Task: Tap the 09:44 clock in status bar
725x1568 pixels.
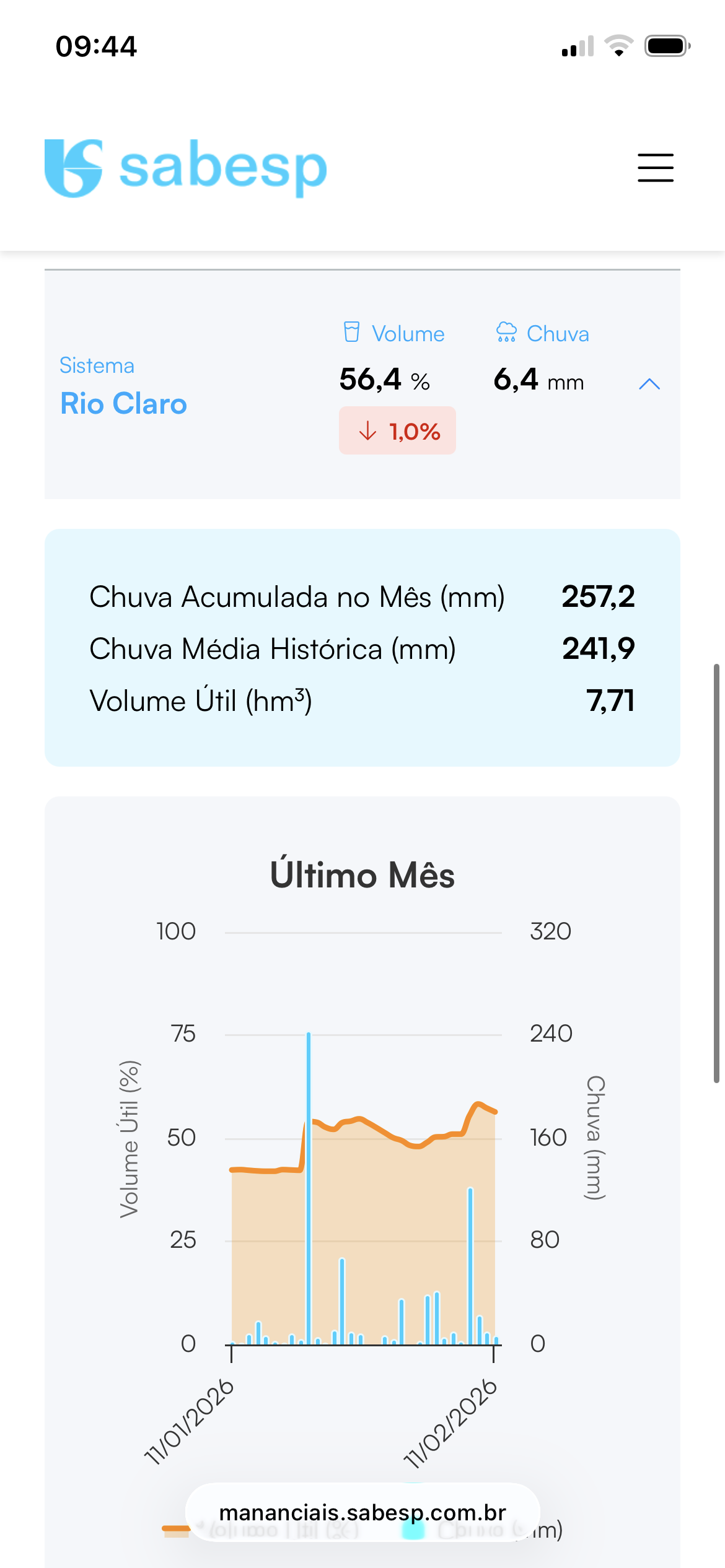Action: click(96, 46)
